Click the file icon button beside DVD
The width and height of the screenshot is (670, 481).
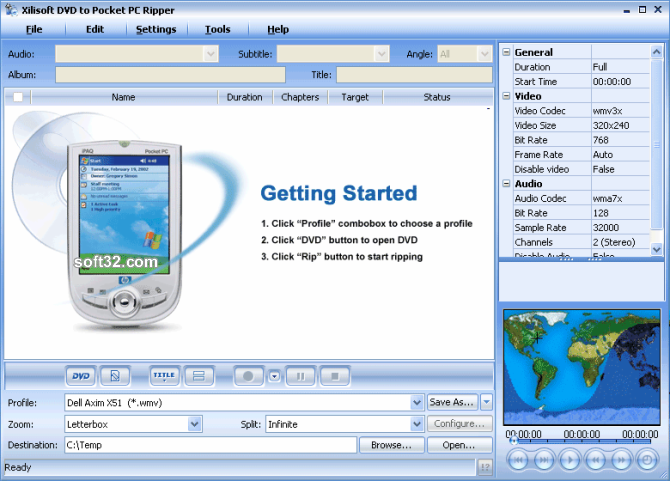[115, 376]
